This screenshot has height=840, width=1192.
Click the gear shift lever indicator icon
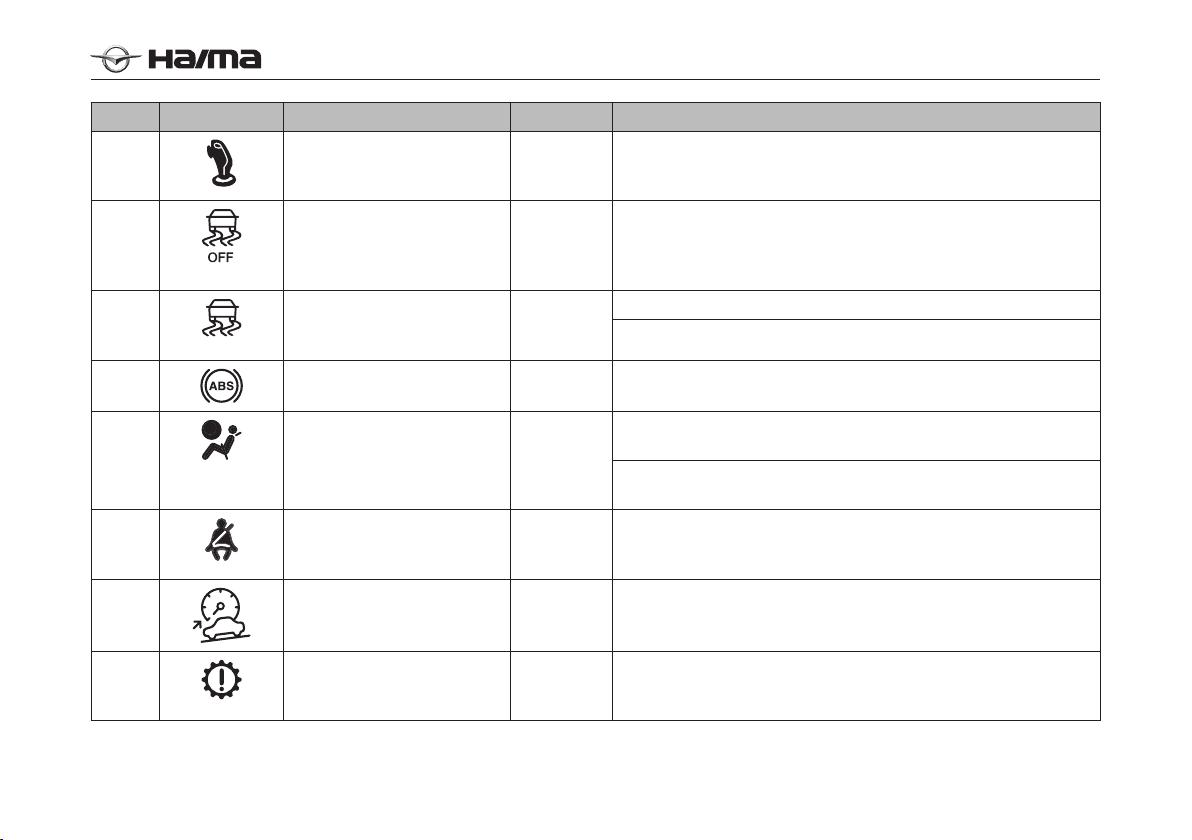[x=222, y=163]
